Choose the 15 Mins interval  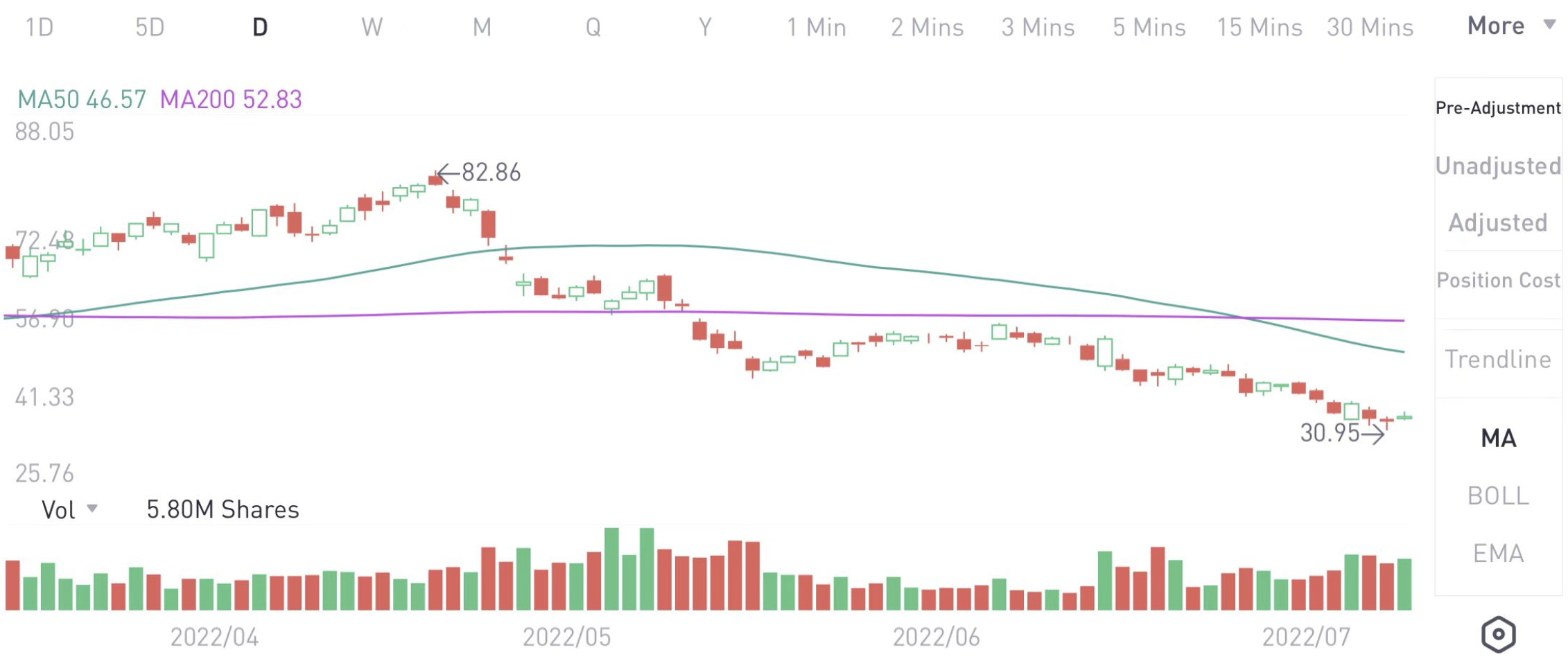1260,28
